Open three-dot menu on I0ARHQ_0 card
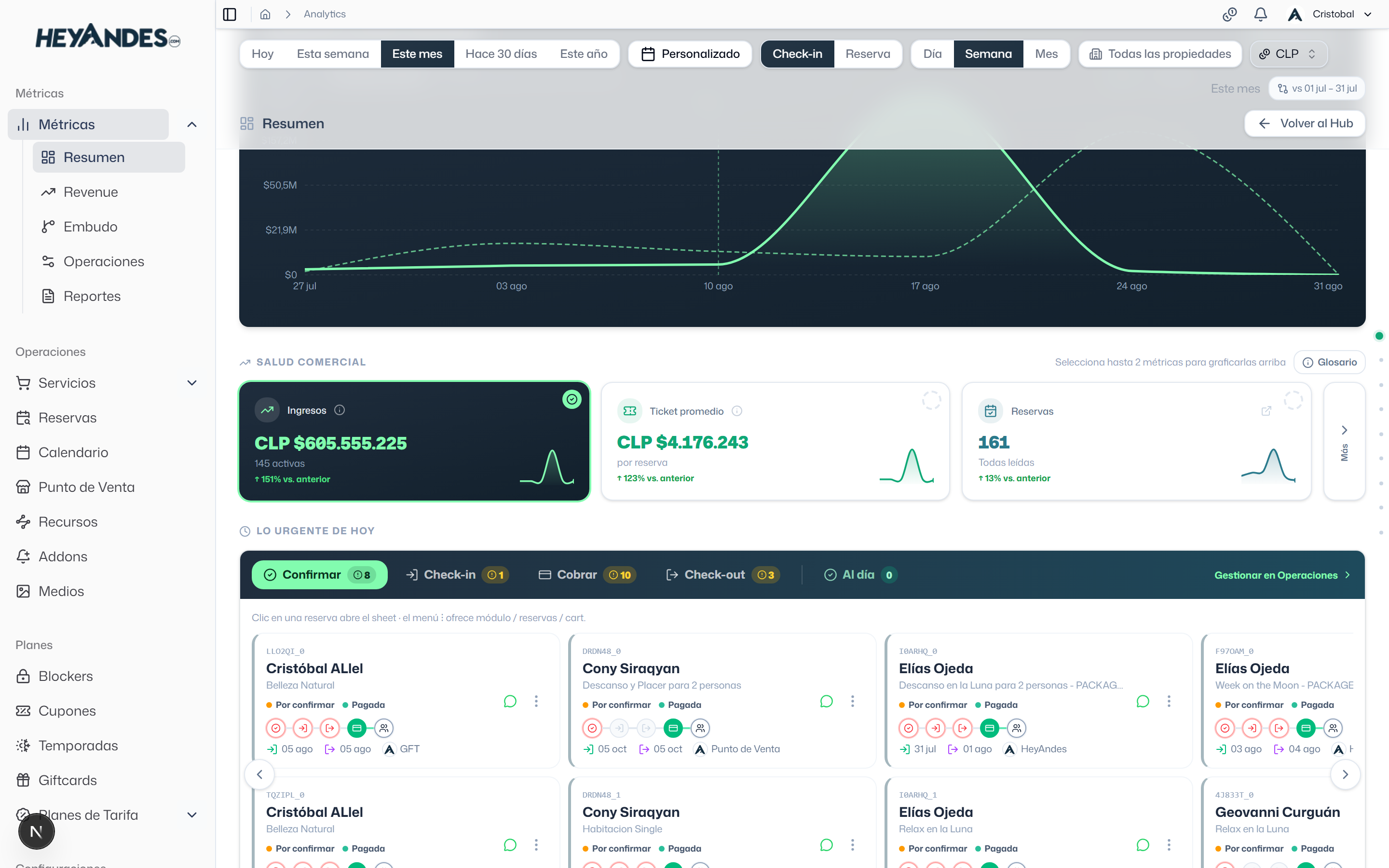Screen dimensions: 1389x868 [1169, 701]
